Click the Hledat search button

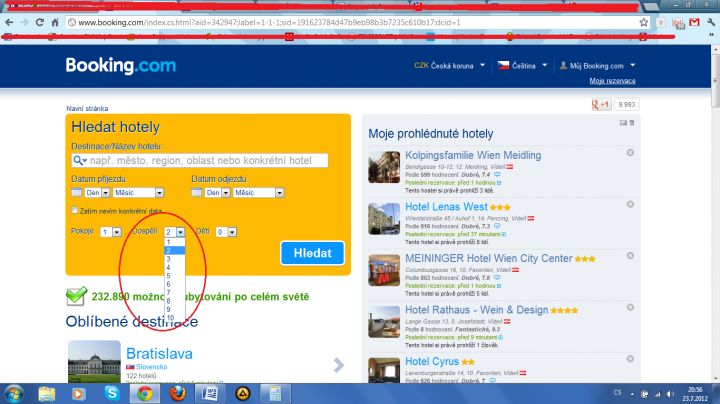(312, 253)
